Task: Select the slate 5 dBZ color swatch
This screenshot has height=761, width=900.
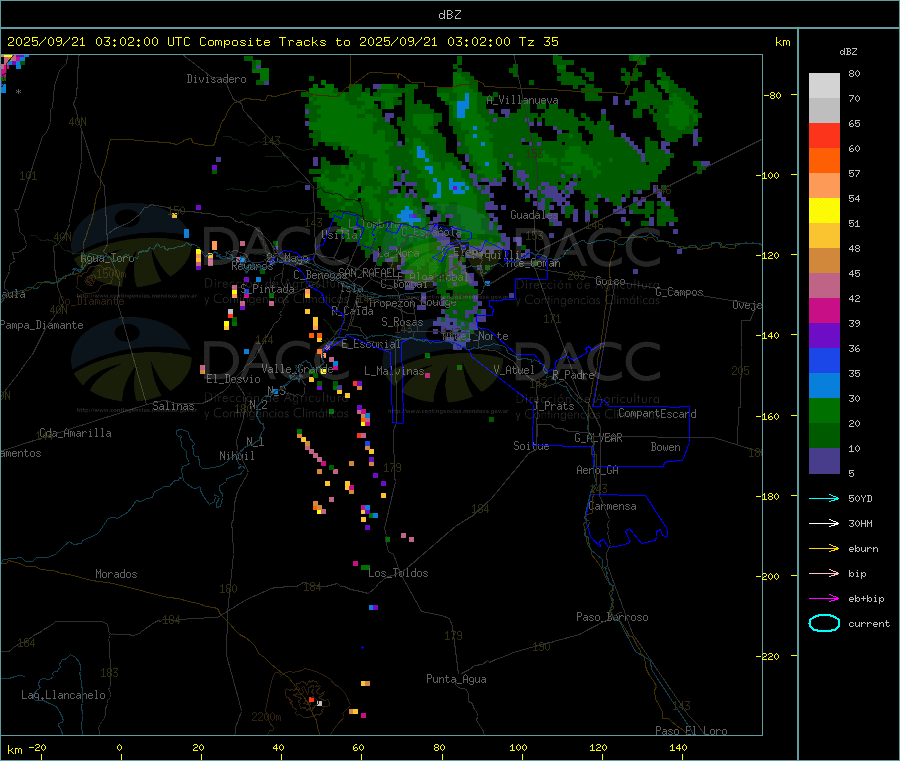Action: [824, 461]
